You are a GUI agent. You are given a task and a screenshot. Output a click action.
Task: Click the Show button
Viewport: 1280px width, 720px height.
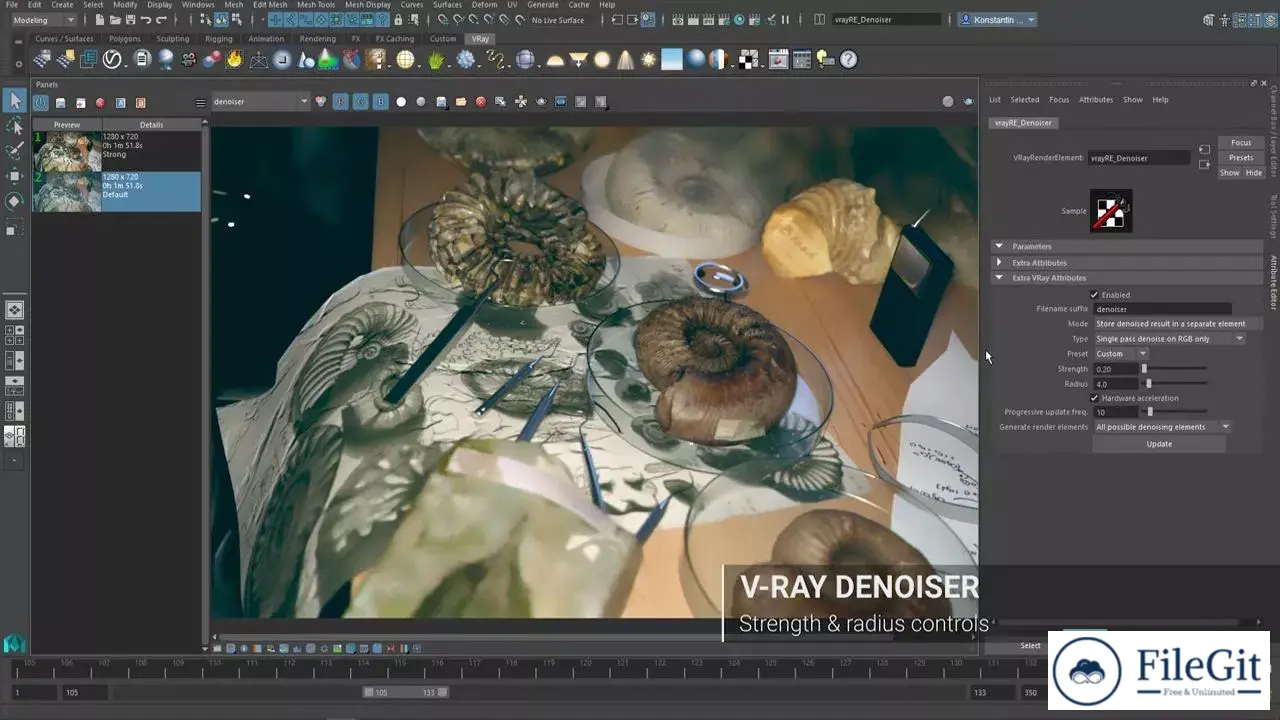[x=1229, y=173]
